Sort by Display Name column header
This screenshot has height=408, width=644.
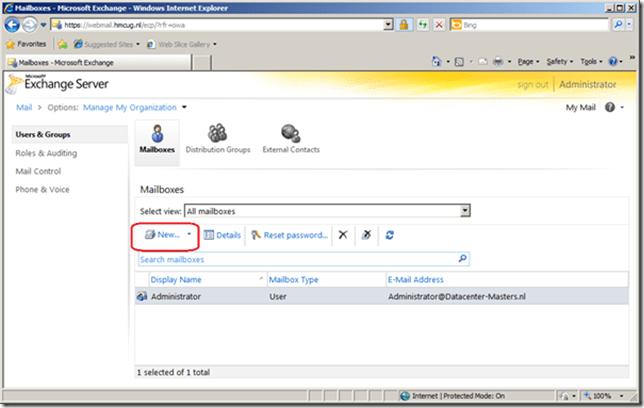(176, 280)
